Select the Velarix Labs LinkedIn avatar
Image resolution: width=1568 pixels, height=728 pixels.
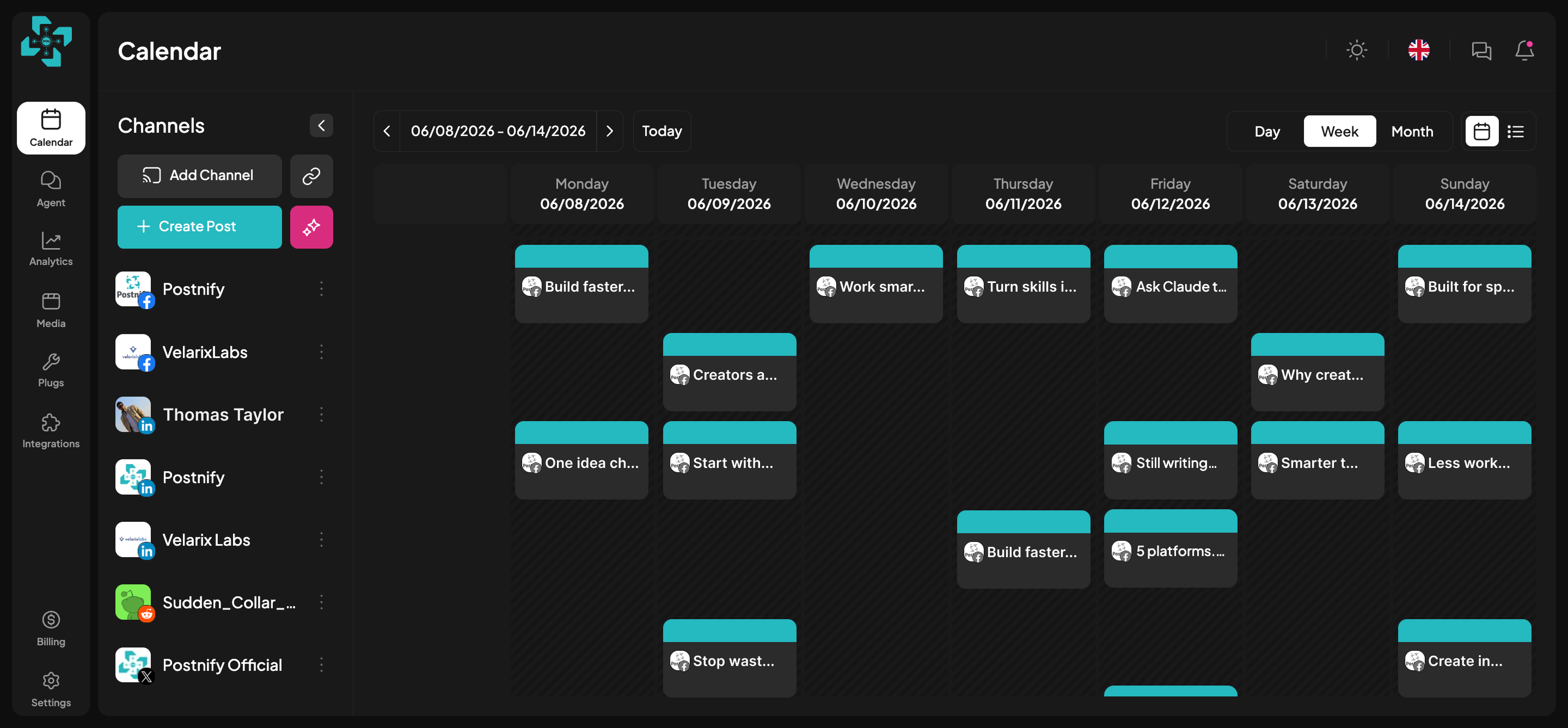pyautogui.click(x=133, y=540)
